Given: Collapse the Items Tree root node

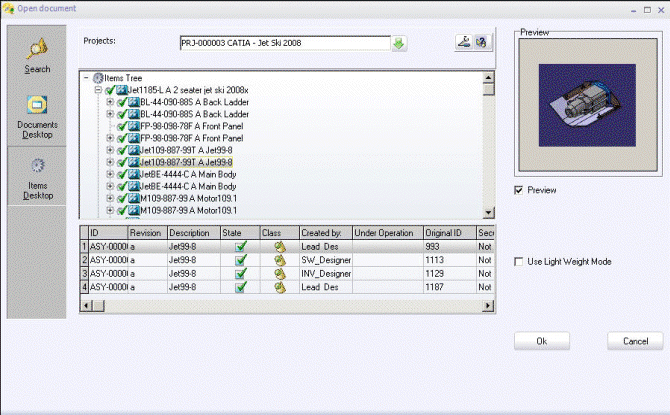Looking at the screenshot, I should [87, 78].
